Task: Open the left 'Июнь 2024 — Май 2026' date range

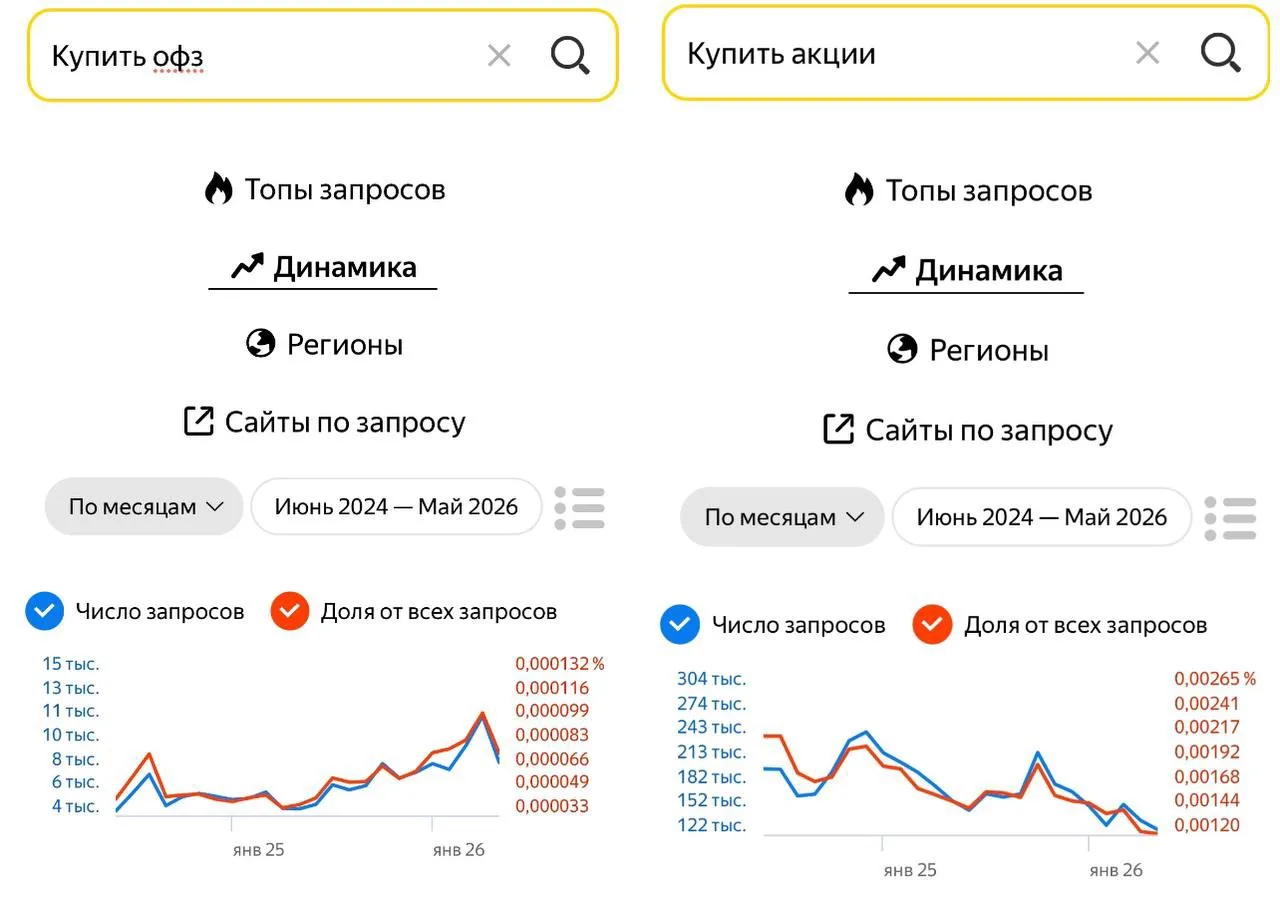Action: click(396, 507)
